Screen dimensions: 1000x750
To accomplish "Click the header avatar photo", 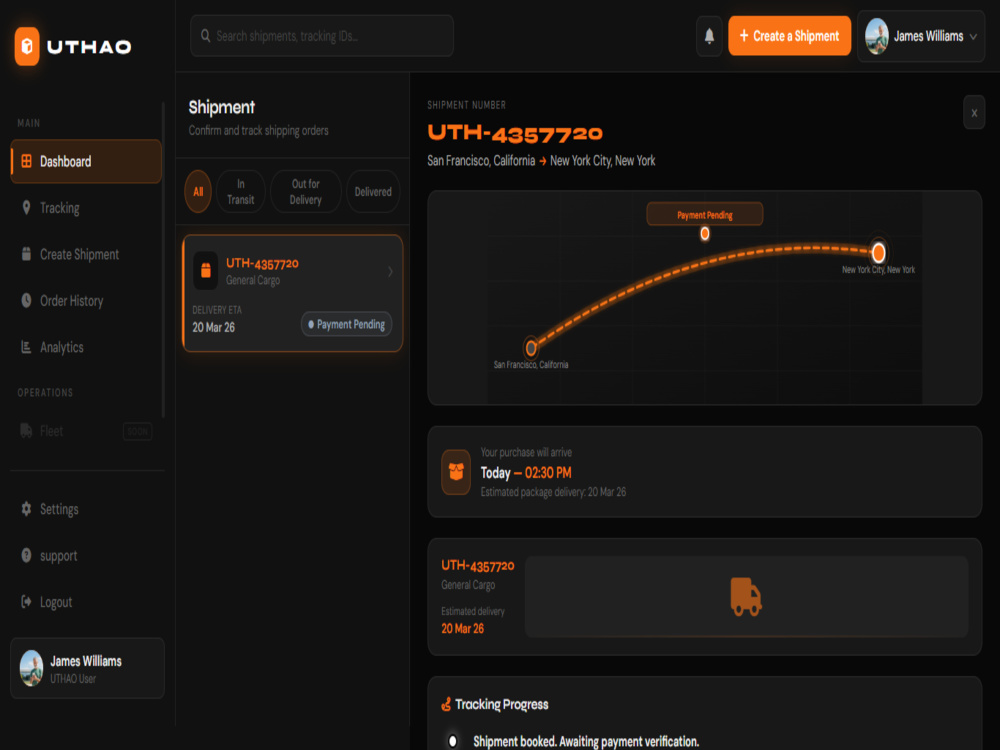I will pos(877,36).
